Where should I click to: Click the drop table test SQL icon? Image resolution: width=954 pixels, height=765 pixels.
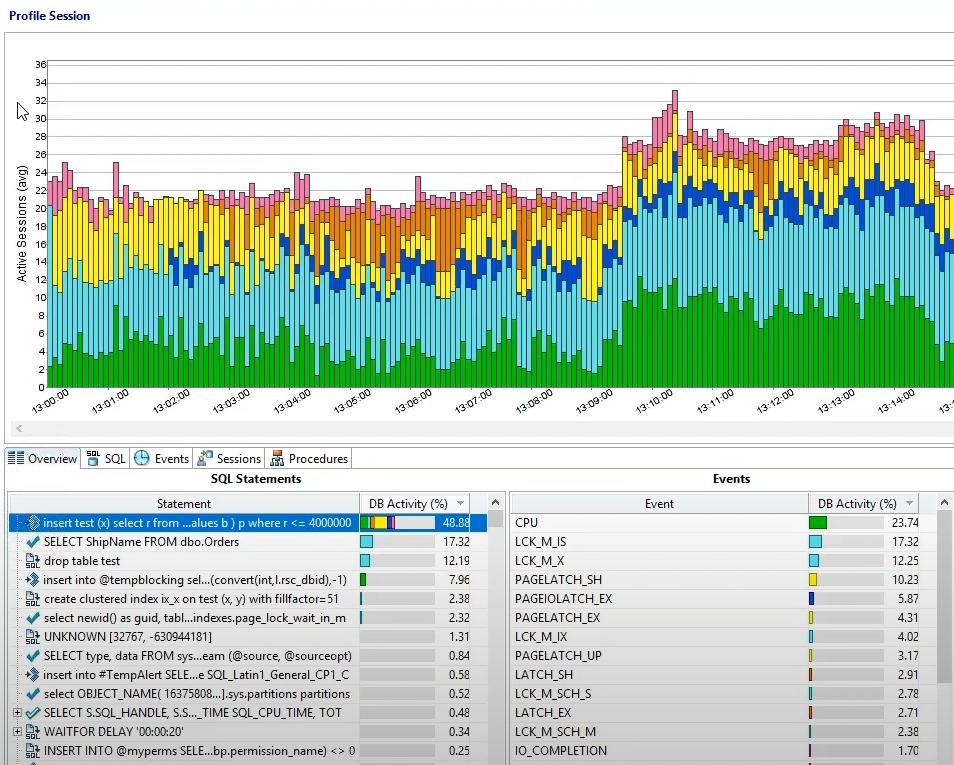pos(33,561)
